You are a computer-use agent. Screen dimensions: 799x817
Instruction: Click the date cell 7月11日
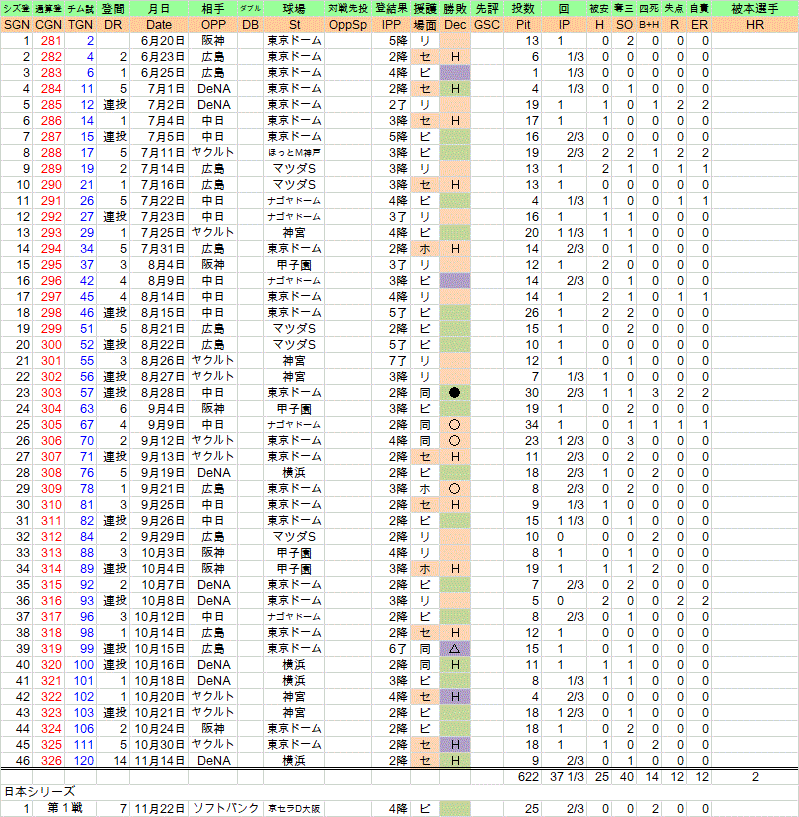pyautogui.click(x=163, y=153)
